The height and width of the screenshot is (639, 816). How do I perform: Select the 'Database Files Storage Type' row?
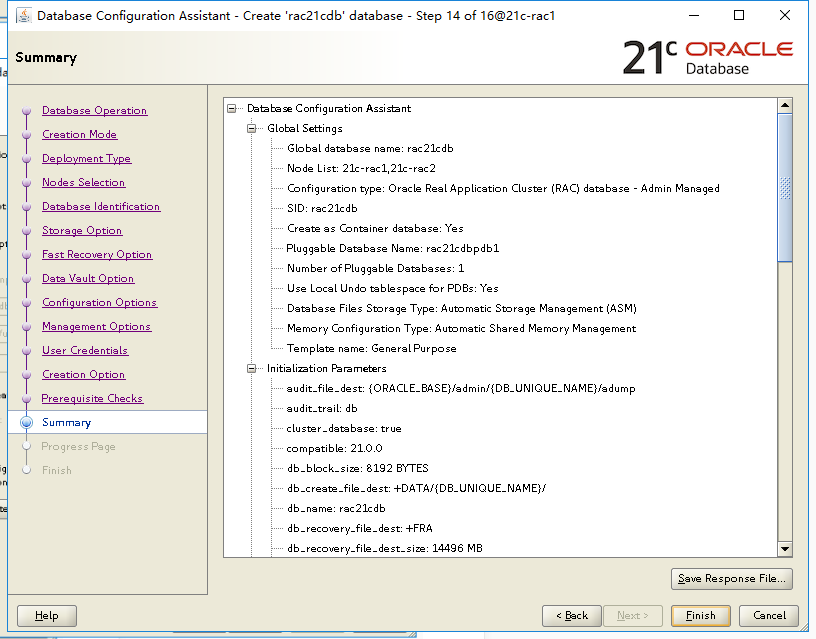(462, 309)
